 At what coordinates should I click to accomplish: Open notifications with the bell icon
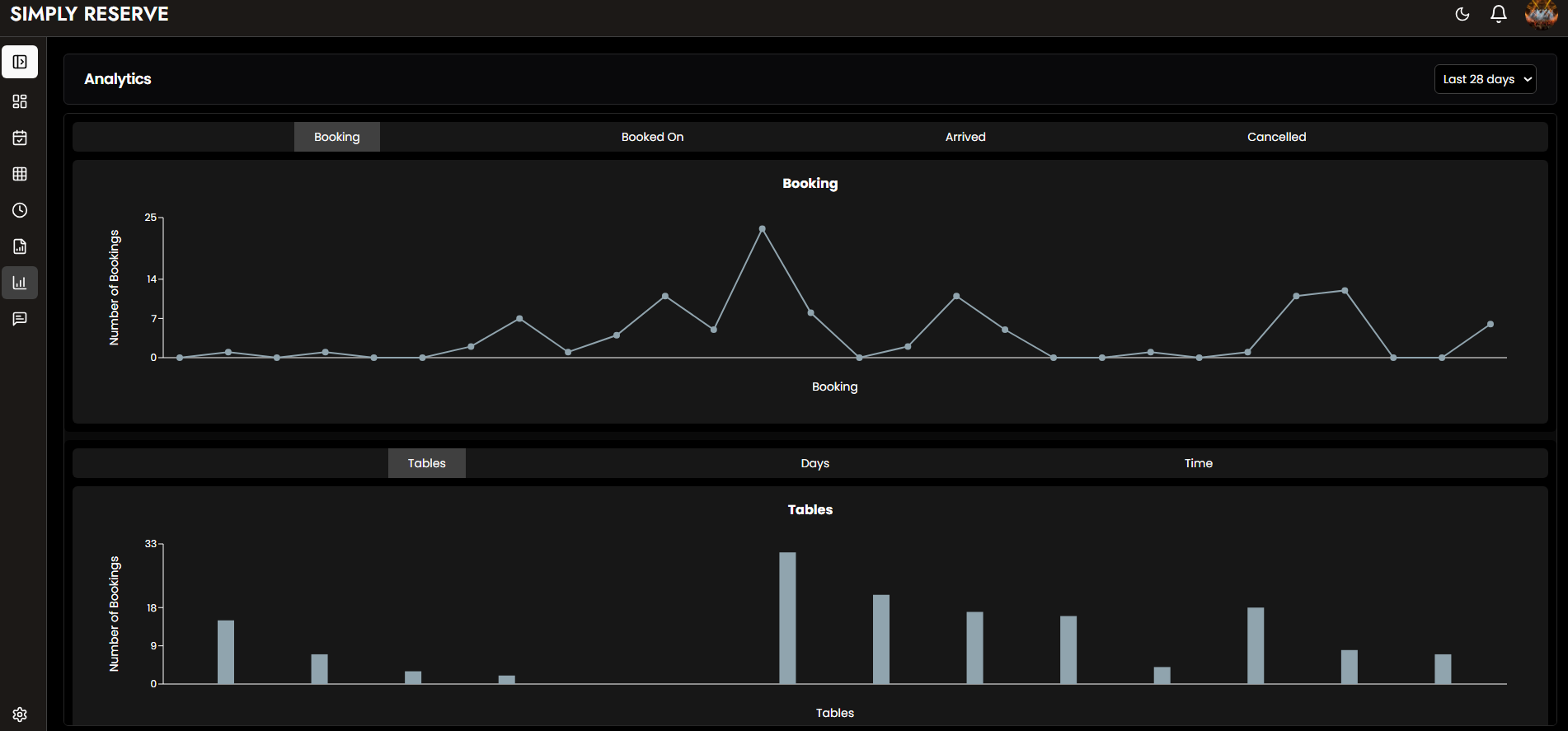(1499, 14)
